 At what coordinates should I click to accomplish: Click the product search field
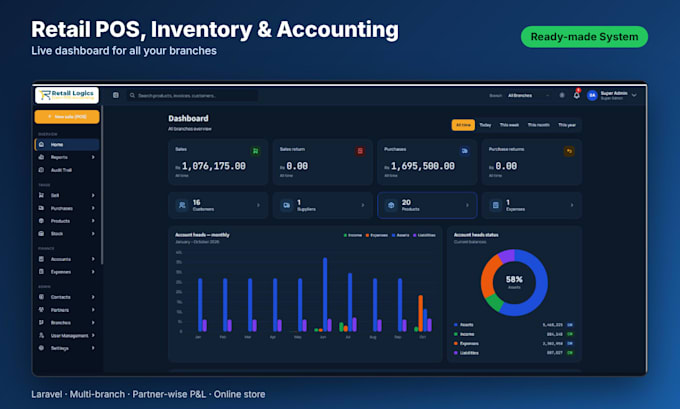pyautogui.click(x=192, y=95)
